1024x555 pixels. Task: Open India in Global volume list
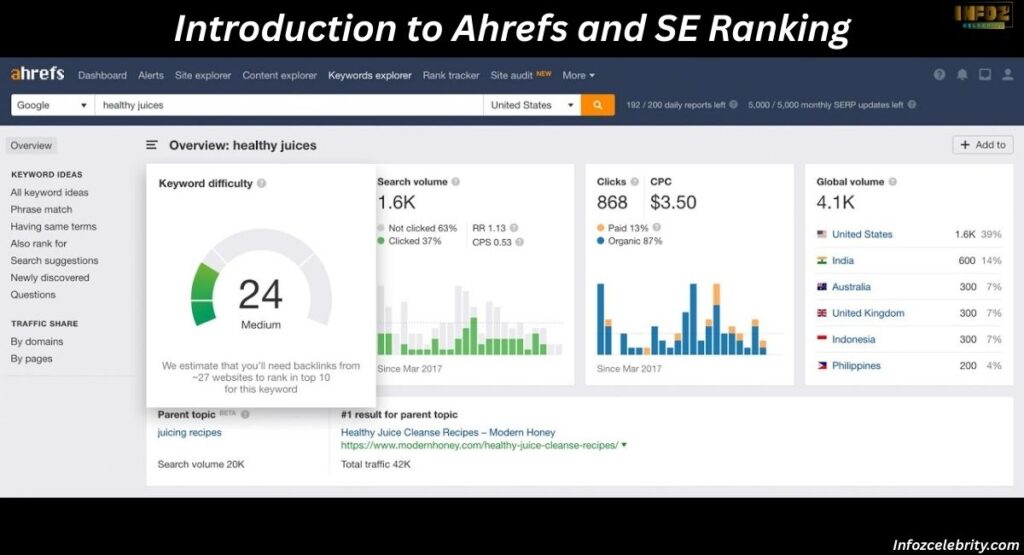click(x=842, y=260)
